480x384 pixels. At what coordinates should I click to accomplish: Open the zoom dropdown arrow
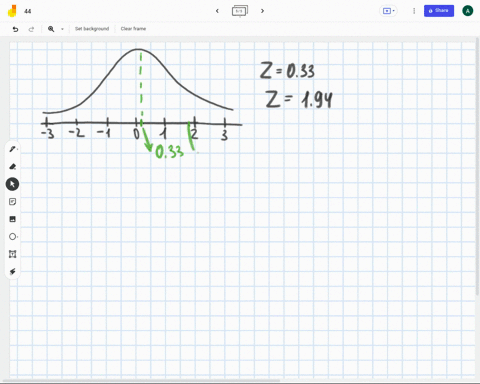[x=62, y=29]
